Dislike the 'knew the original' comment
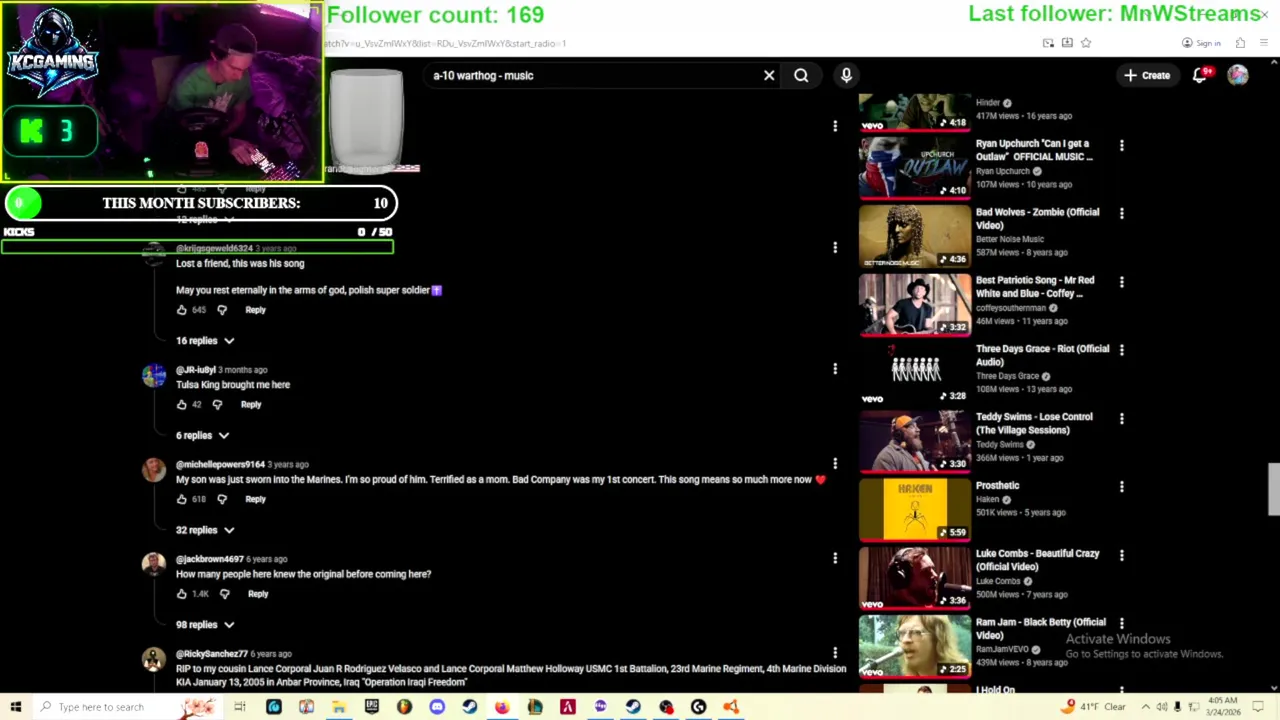The image size is (1280, 720). [x=224, y=594]
